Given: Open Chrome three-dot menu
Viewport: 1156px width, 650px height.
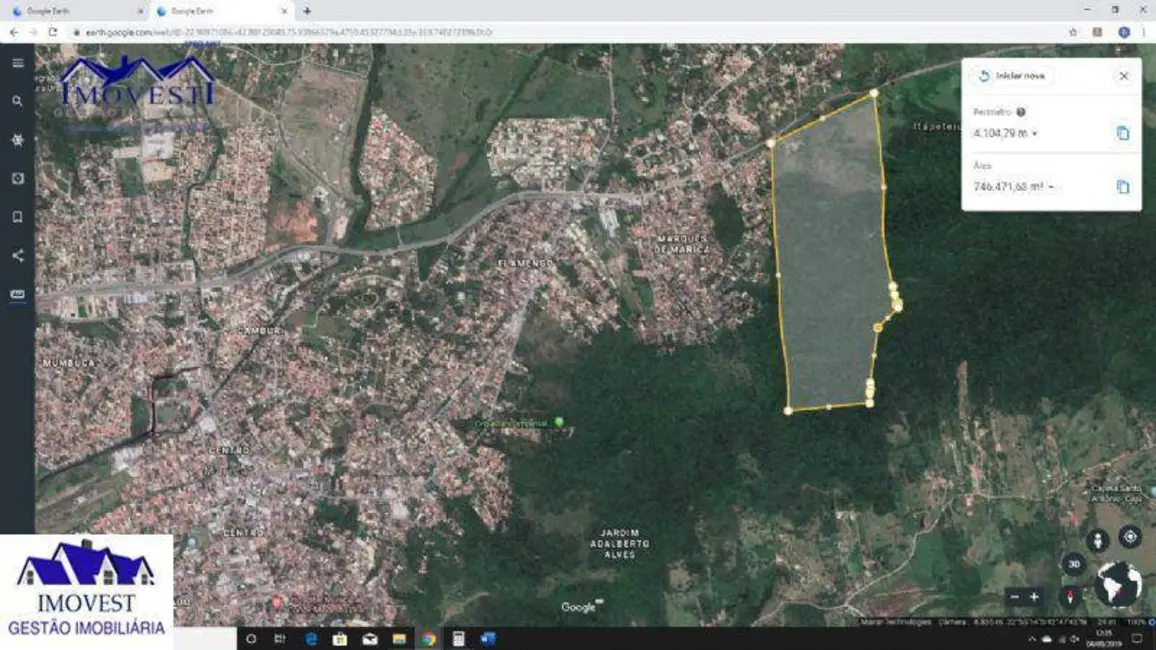Looking at the screenshot, I should point(1143,32).
